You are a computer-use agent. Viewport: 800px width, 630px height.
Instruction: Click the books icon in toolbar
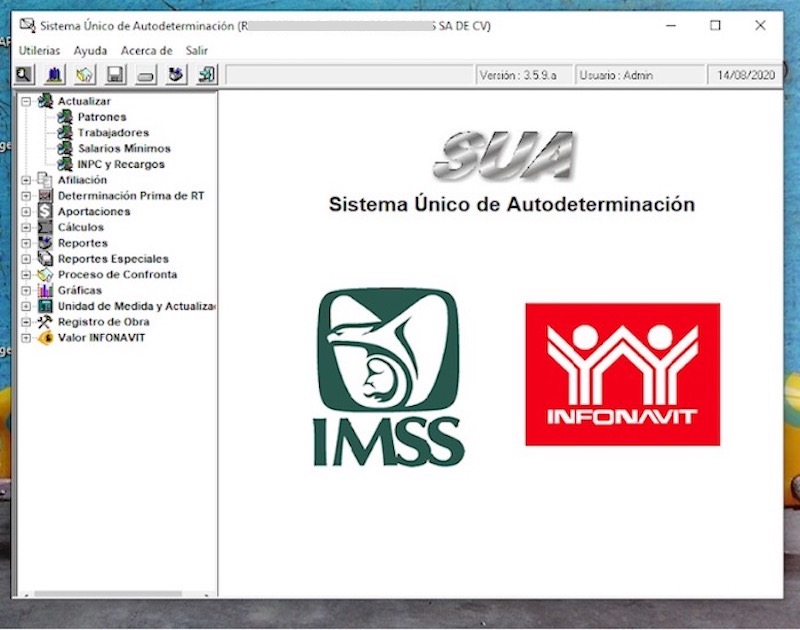54,74
